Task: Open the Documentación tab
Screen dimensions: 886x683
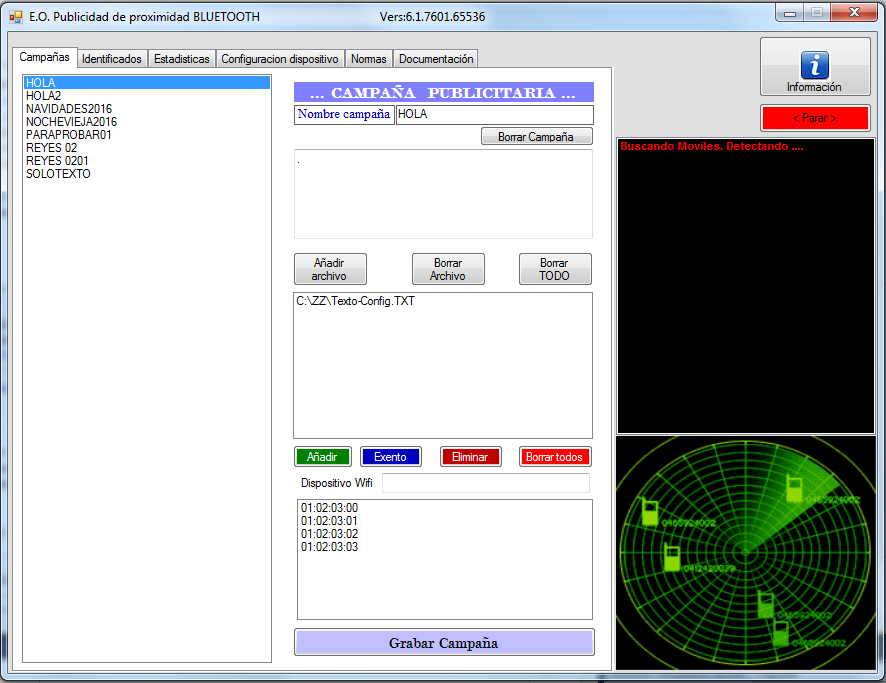Action: click(436, 59)
